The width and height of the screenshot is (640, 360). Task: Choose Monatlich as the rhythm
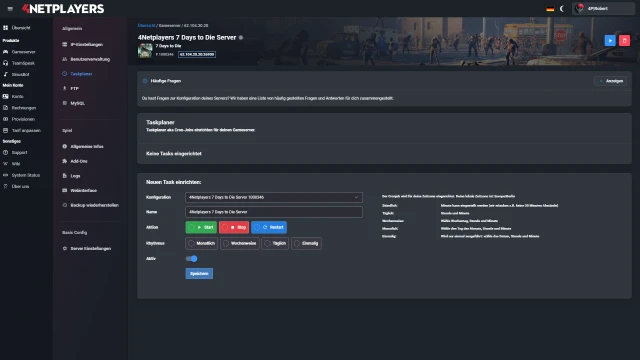tap(201, 243)
